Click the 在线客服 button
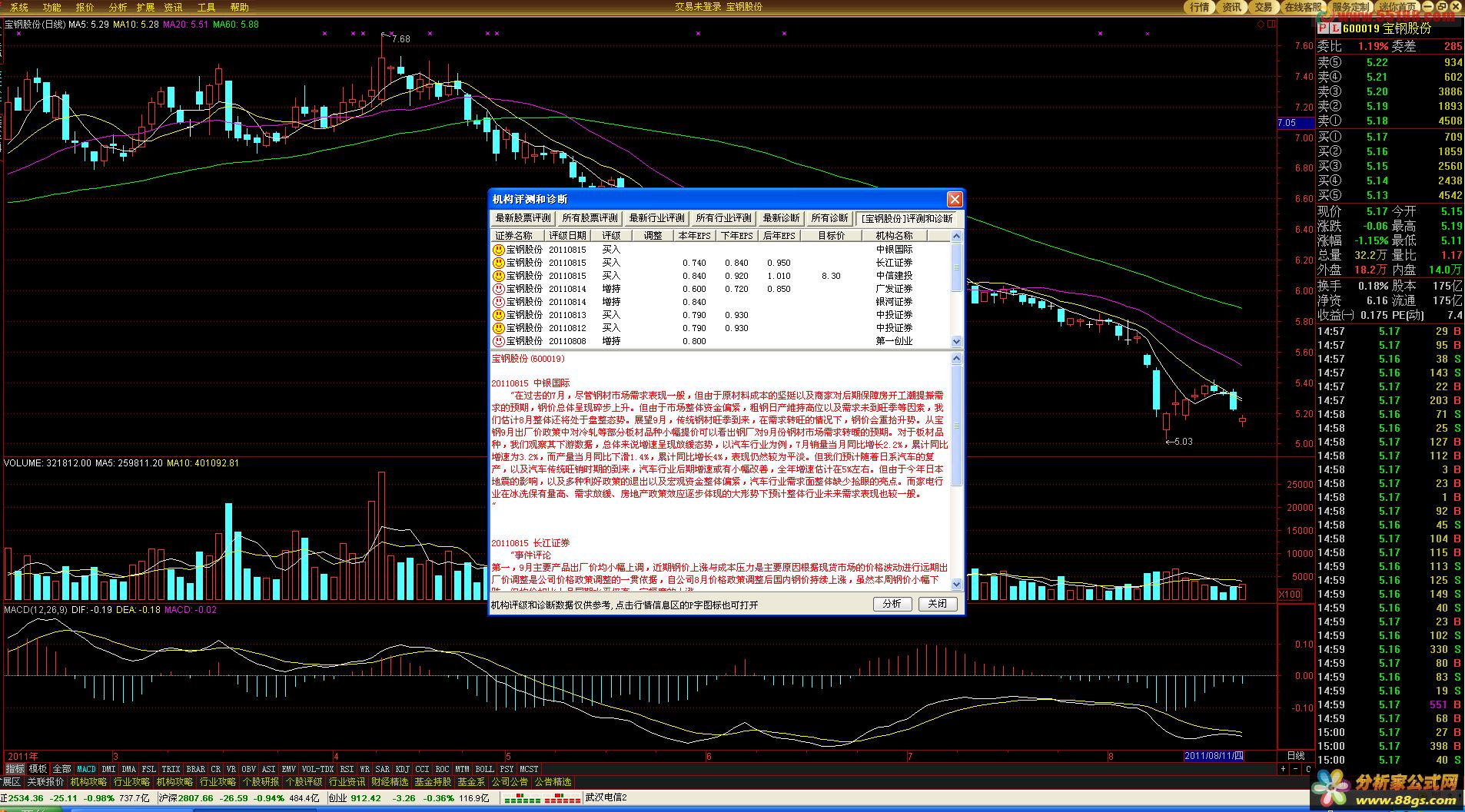 coord(1303,7)
